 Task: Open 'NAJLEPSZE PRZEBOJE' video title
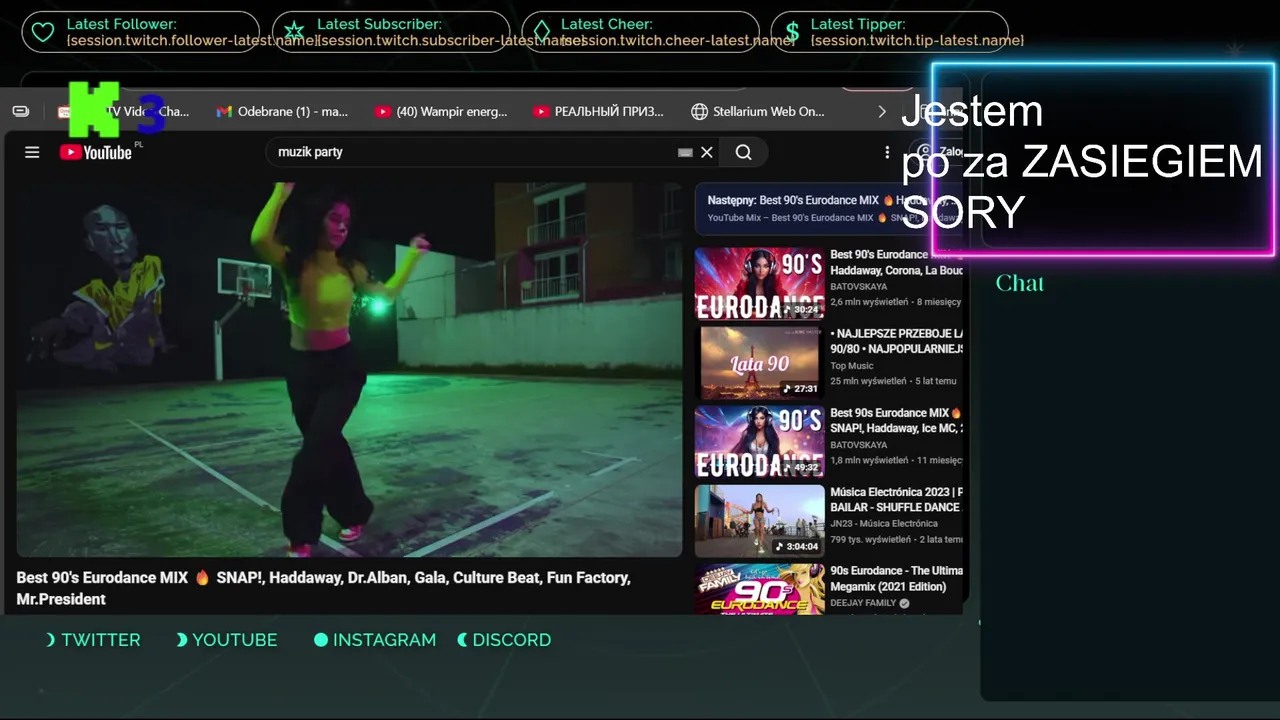click(896, 341)
